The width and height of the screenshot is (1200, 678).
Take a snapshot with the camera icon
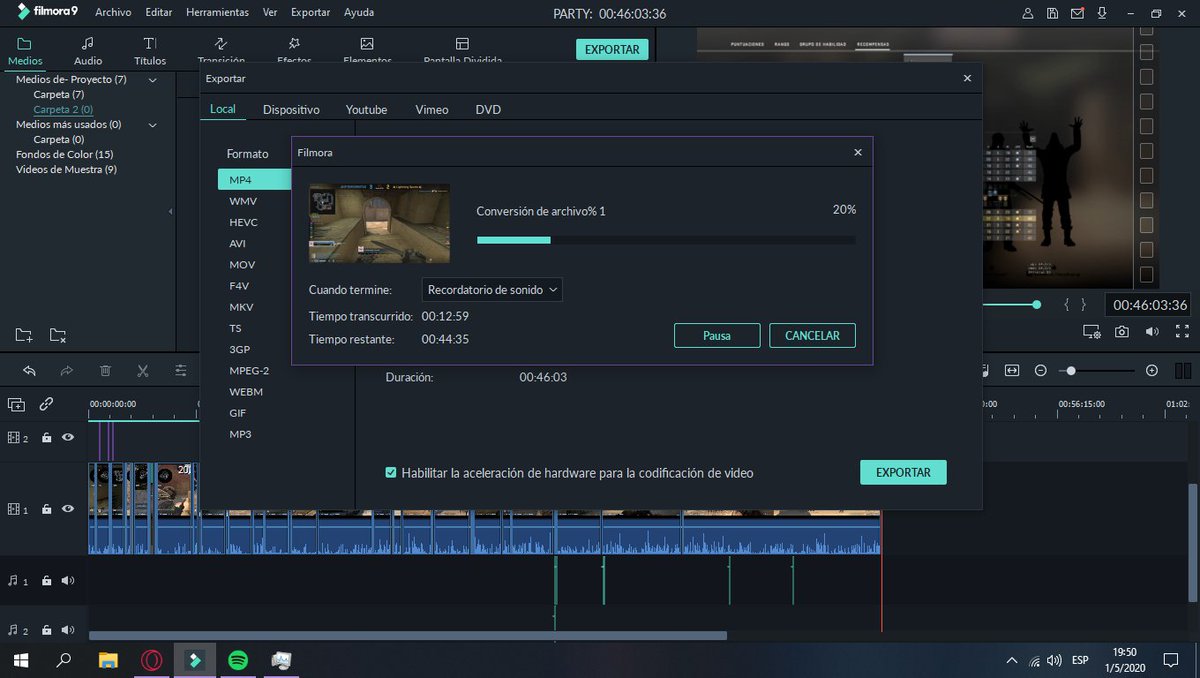coord(1122,331)
